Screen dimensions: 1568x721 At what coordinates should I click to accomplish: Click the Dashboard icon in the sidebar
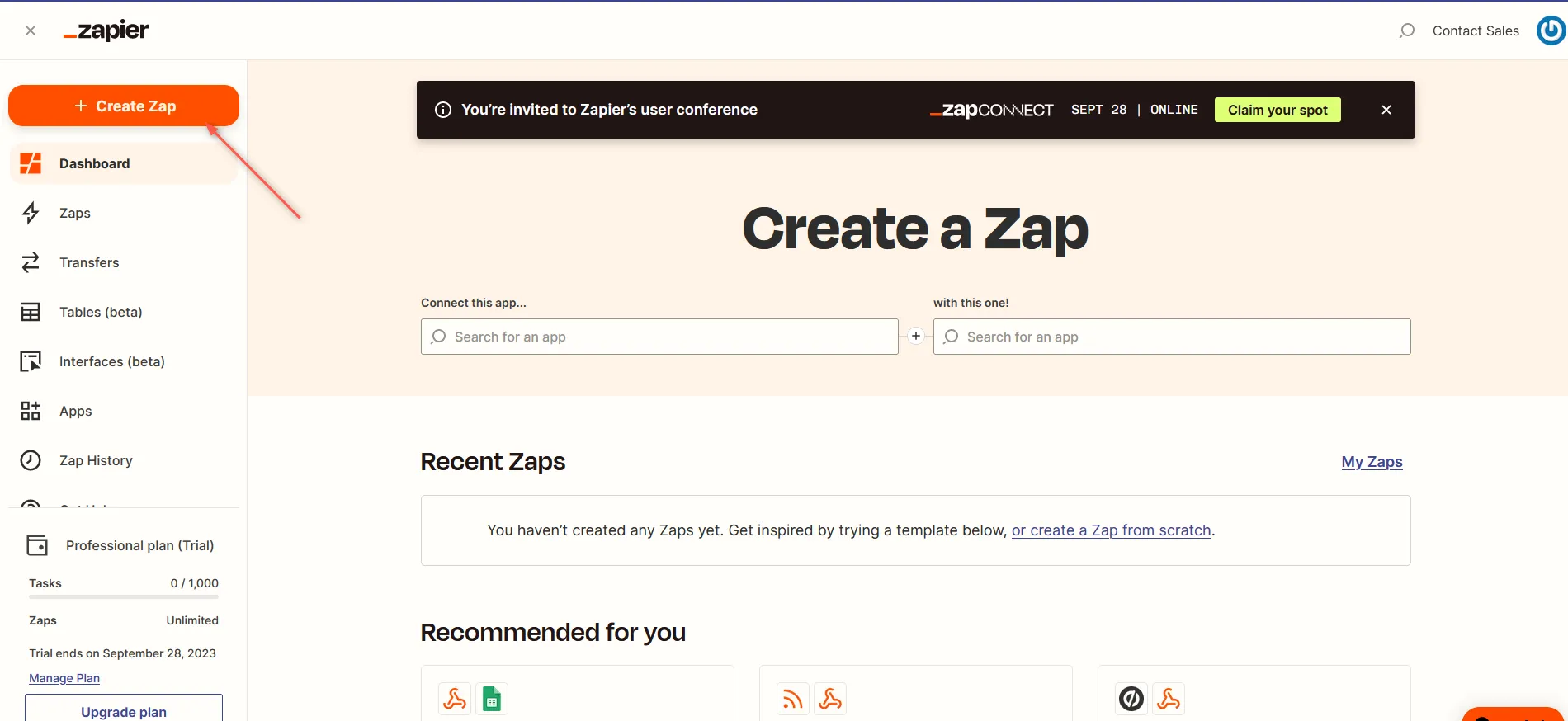click(x=31, y=163)
